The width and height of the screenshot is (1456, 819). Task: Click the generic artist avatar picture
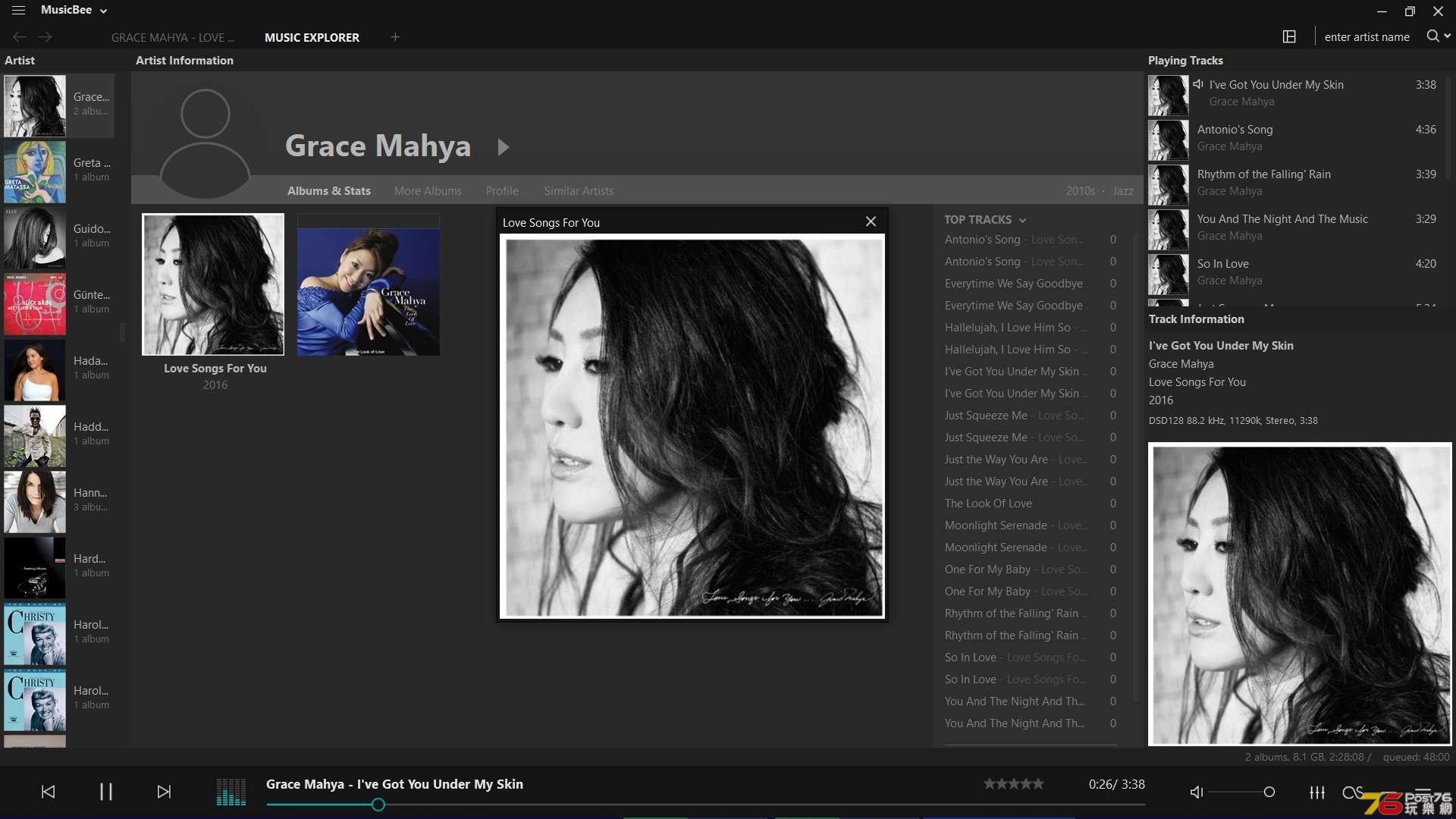click(x=206, y=143)
